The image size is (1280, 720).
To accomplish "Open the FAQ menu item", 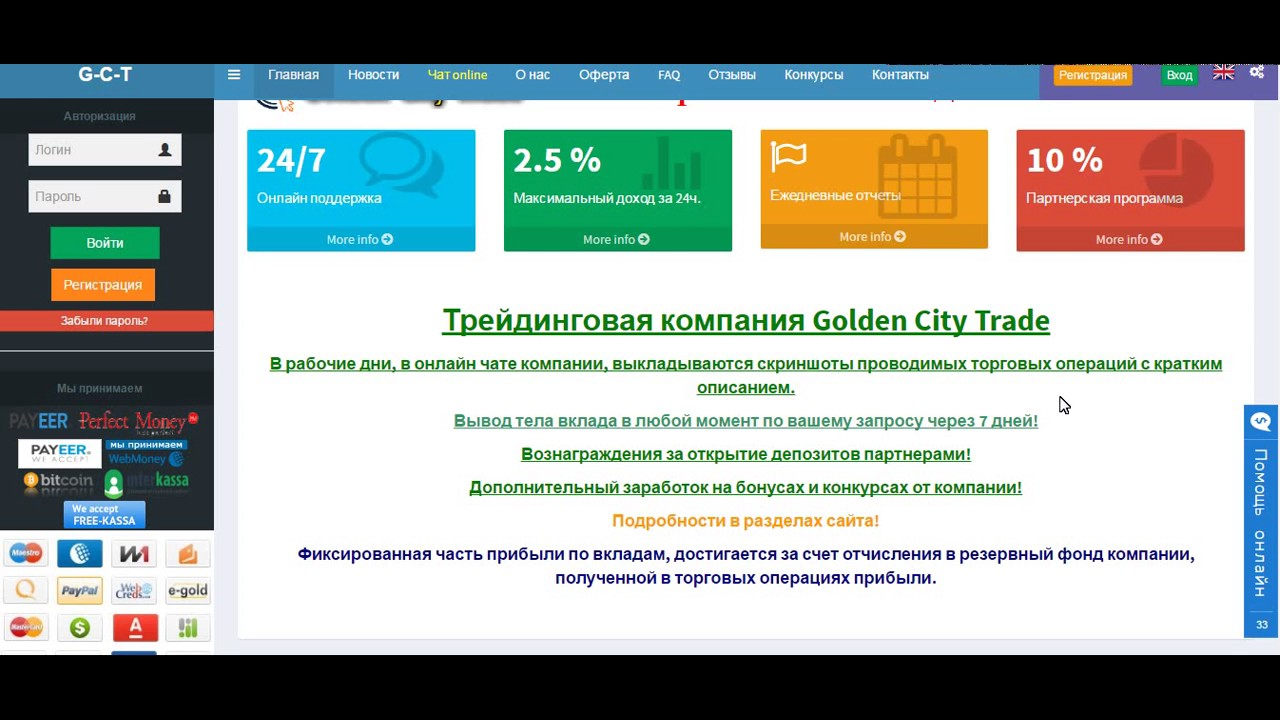I will click(x=669, y=75).
